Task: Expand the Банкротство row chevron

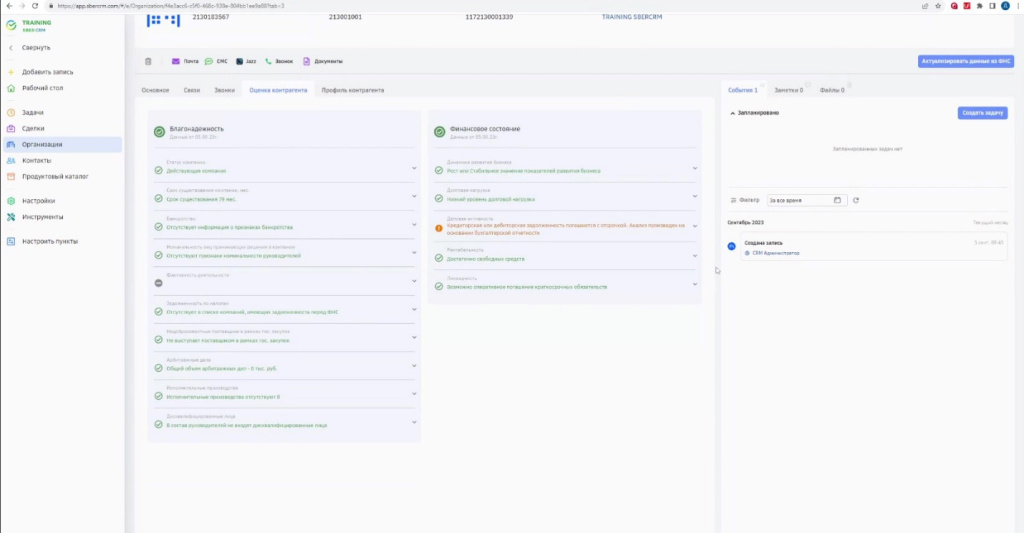Action: [x=414, y=226]
